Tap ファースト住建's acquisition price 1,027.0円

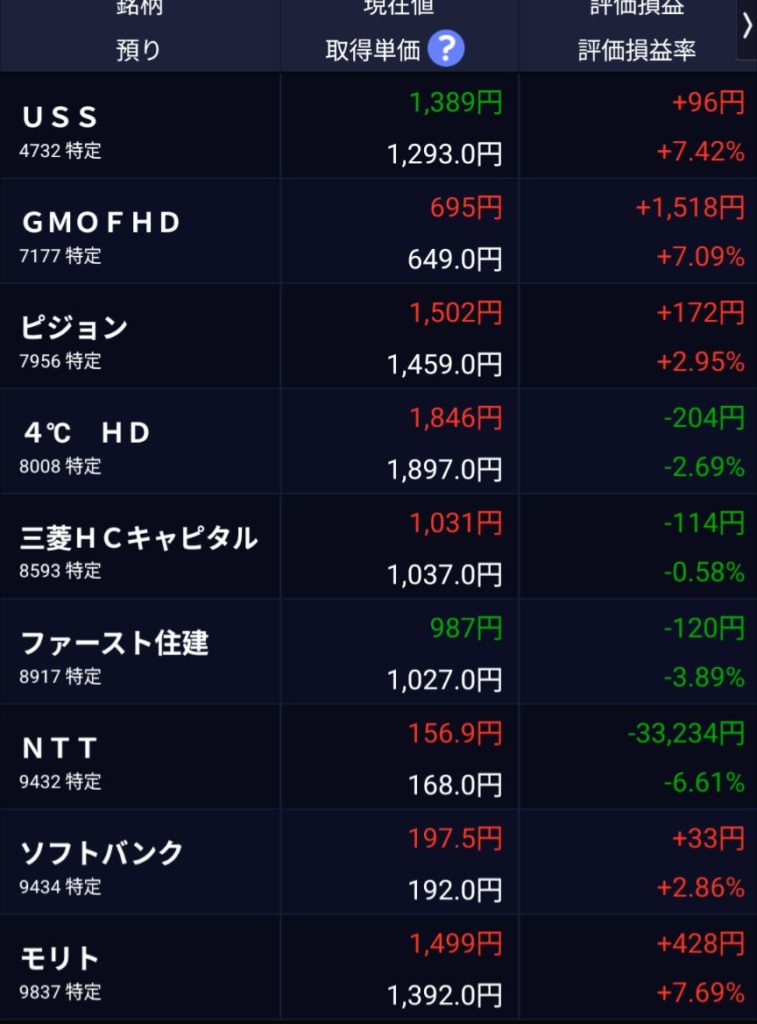[x=445, y=680]
